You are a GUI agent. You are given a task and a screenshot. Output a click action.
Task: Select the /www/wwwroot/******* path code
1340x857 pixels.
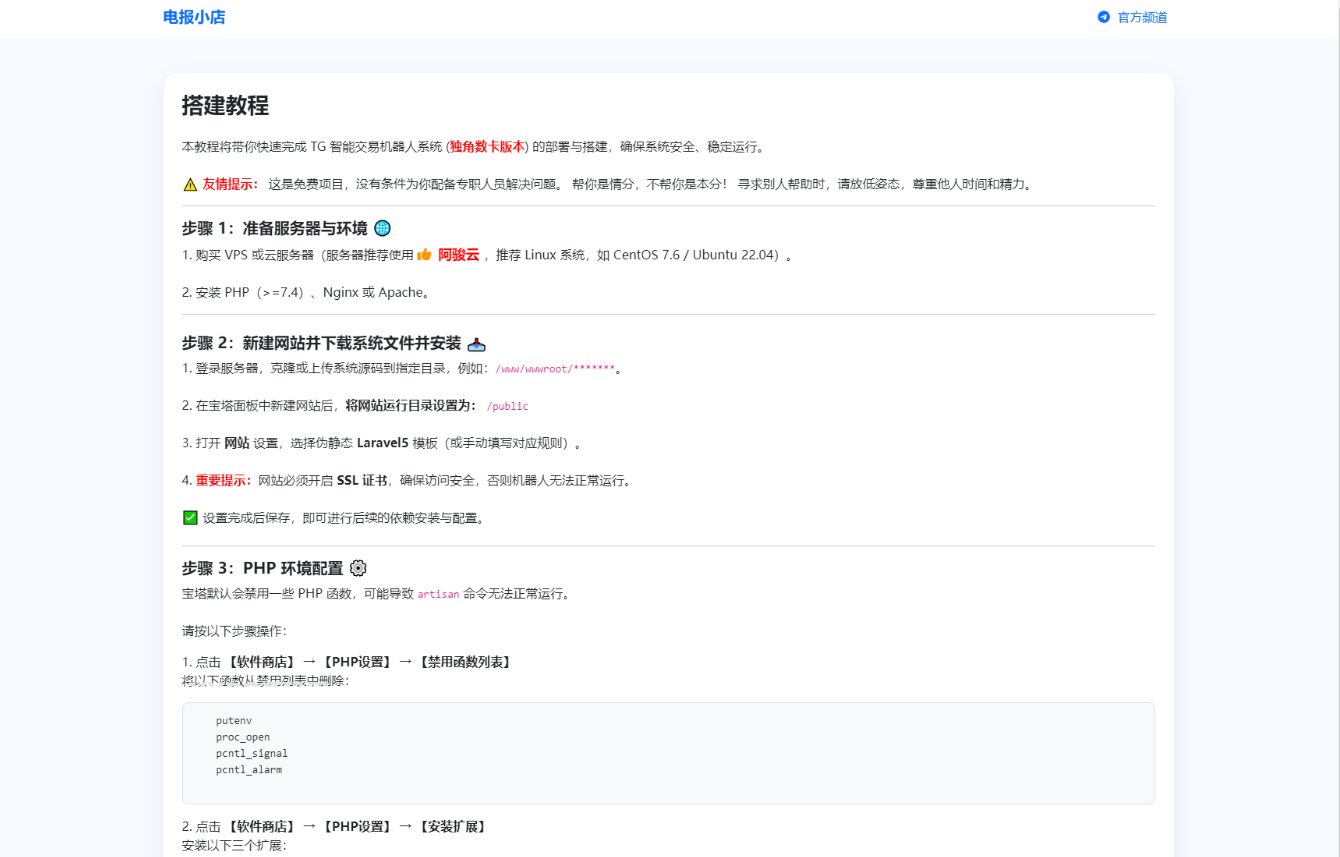click(x=556, y=368)
